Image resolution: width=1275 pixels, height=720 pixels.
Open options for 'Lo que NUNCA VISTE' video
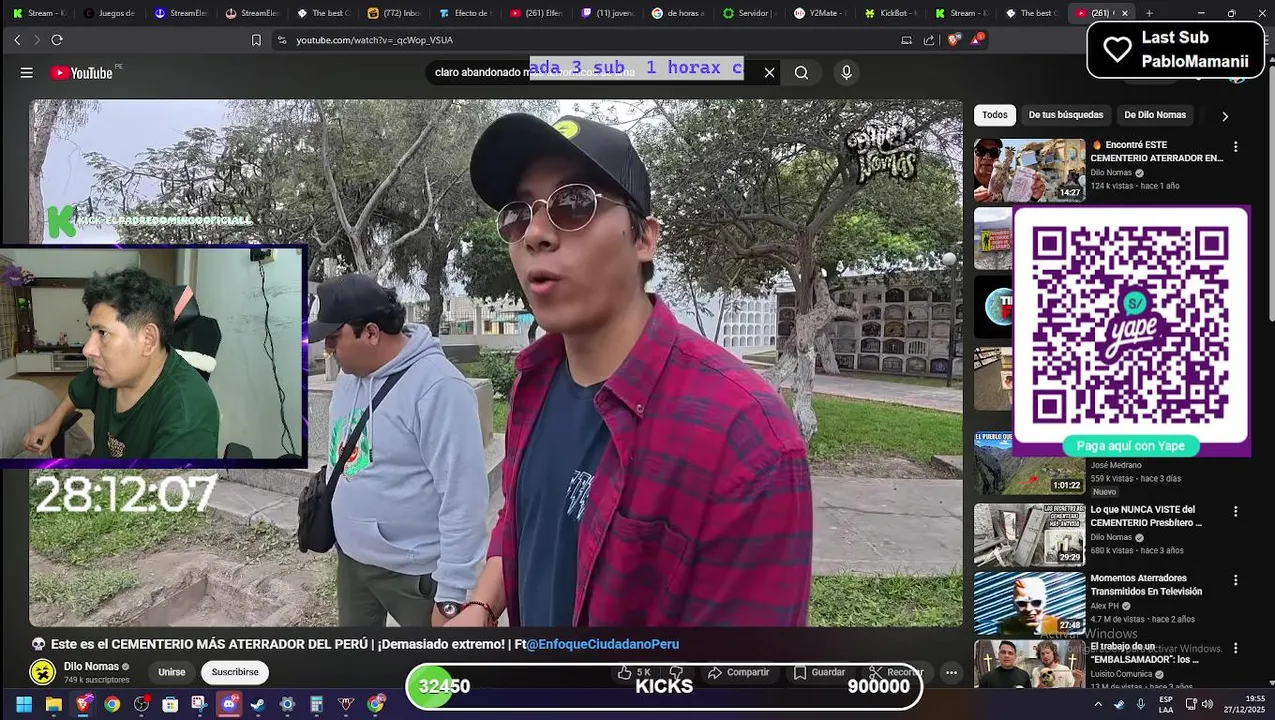[x=1235, y=511]
